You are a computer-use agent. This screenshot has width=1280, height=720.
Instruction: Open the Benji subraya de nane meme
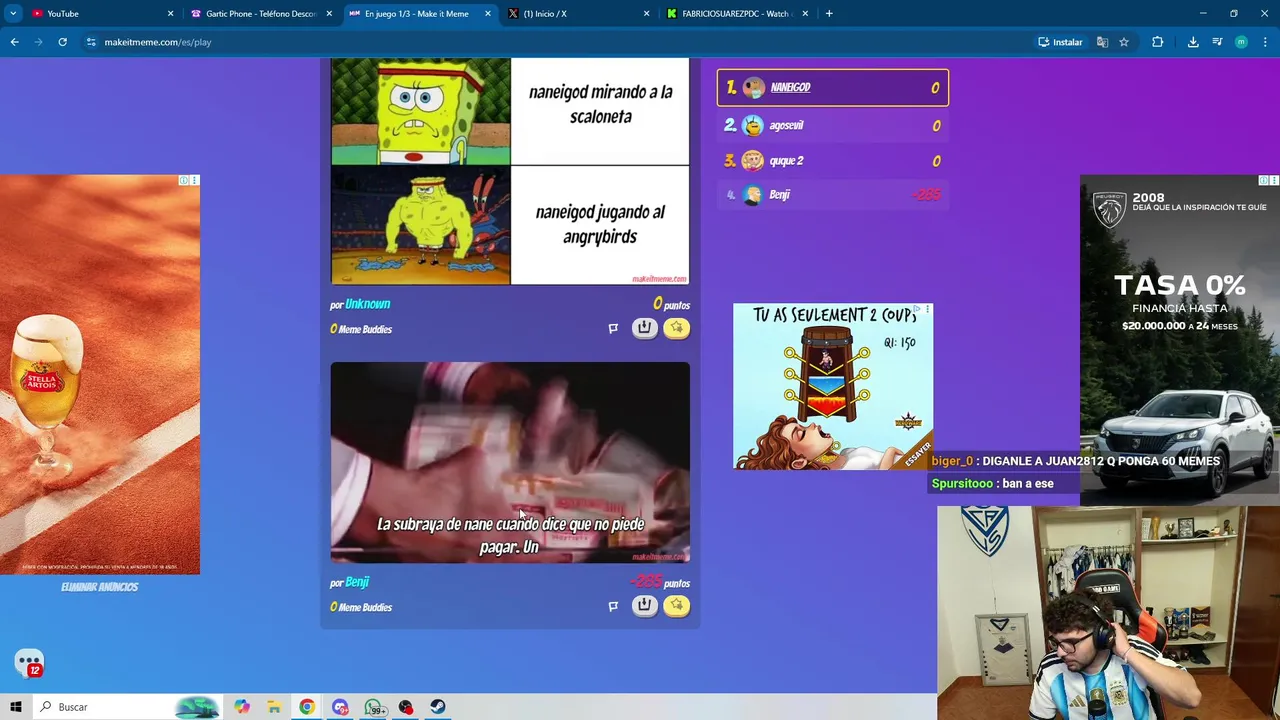510,462
